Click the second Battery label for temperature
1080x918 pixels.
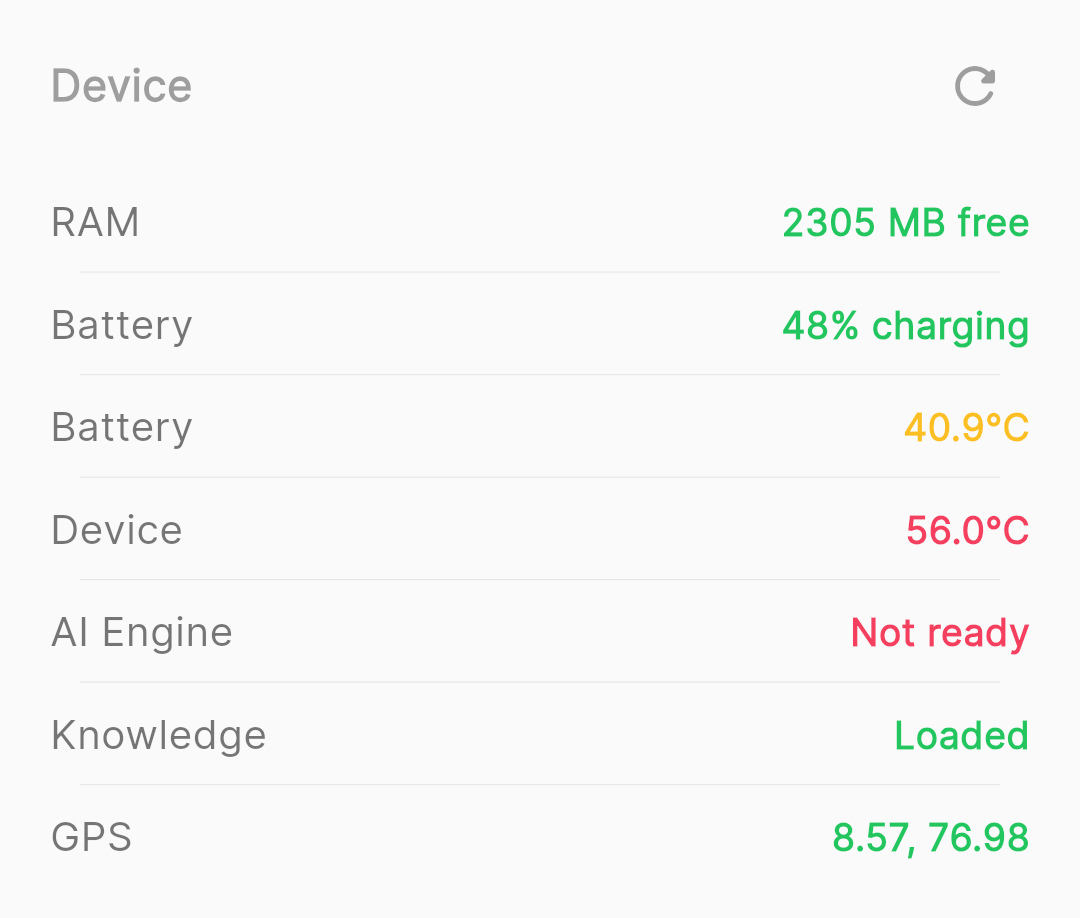coord(121,427)
